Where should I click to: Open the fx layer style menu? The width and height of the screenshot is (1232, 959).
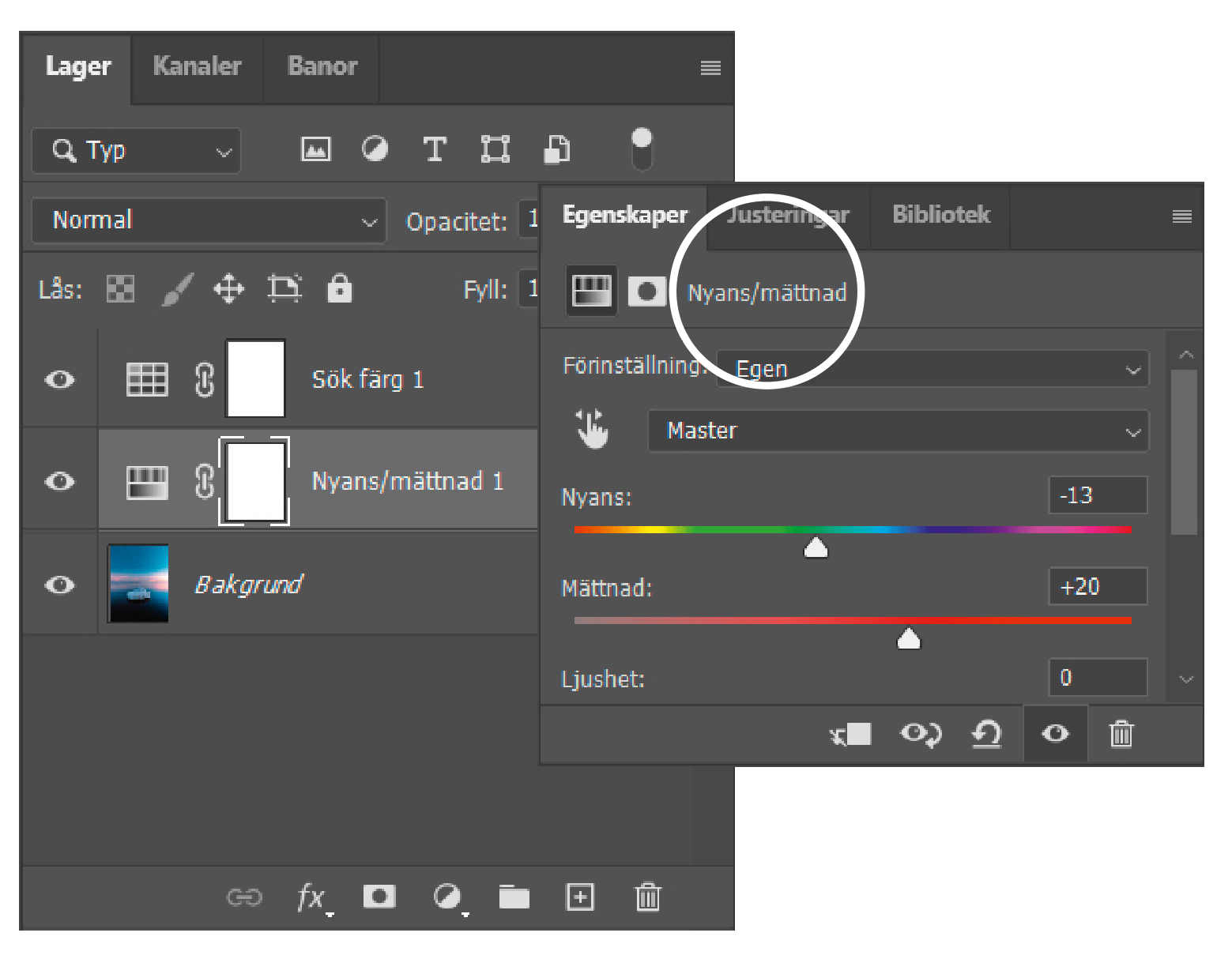[x=311, y=897]
